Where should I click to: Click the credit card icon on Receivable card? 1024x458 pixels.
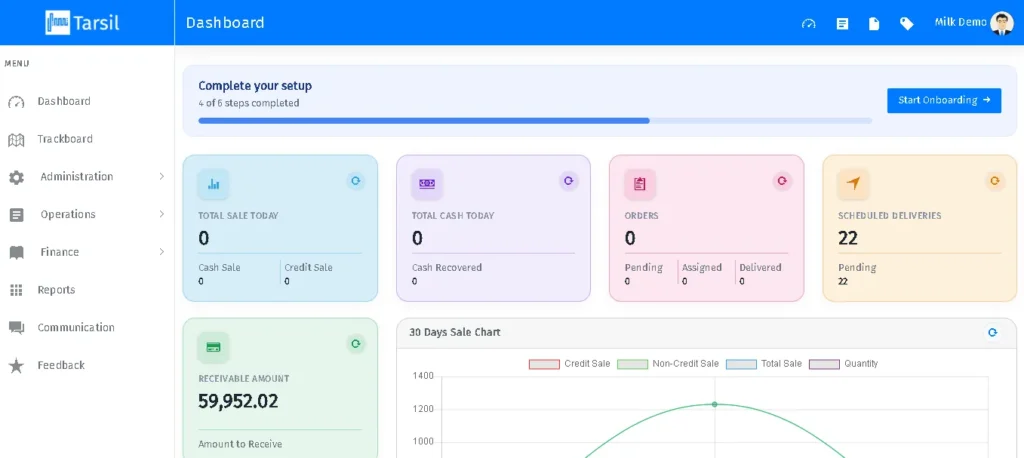(x=214, y=348)
